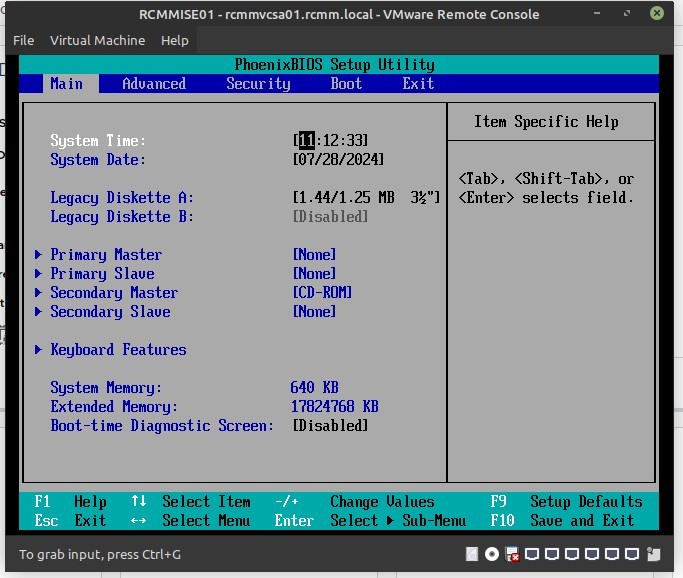Minimize the VMware Remote Console window
The height and width of the screenshot is (578, 683).
coord(597,13)
